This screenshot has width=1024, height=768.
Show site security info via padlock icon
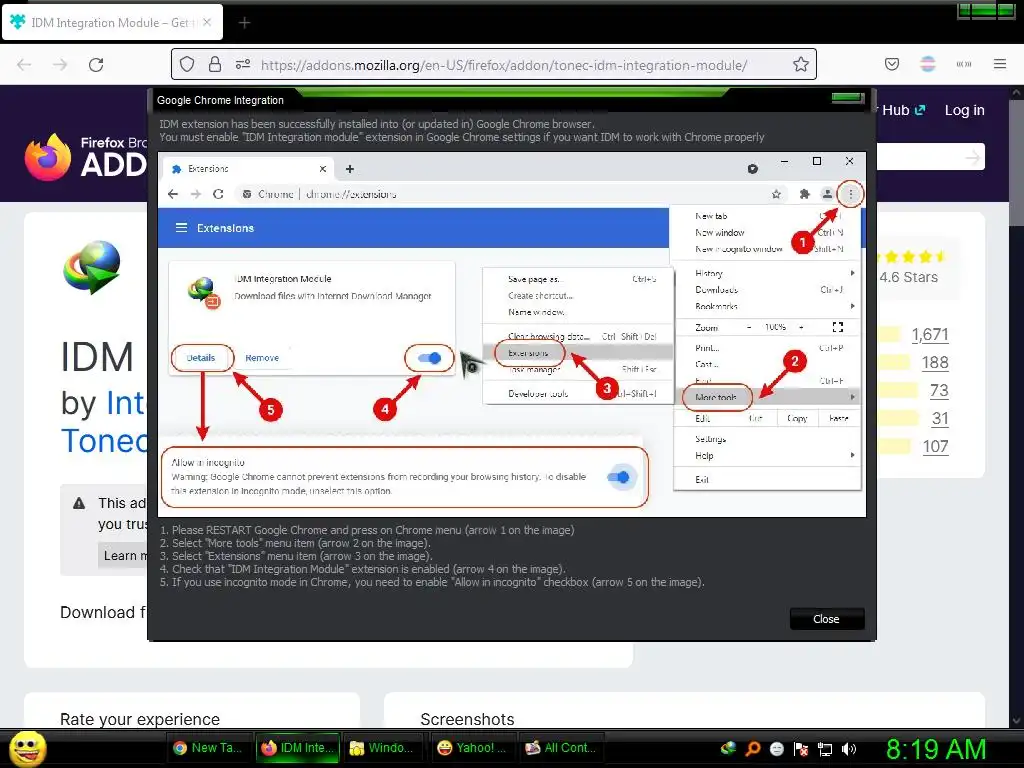[215, 64]
